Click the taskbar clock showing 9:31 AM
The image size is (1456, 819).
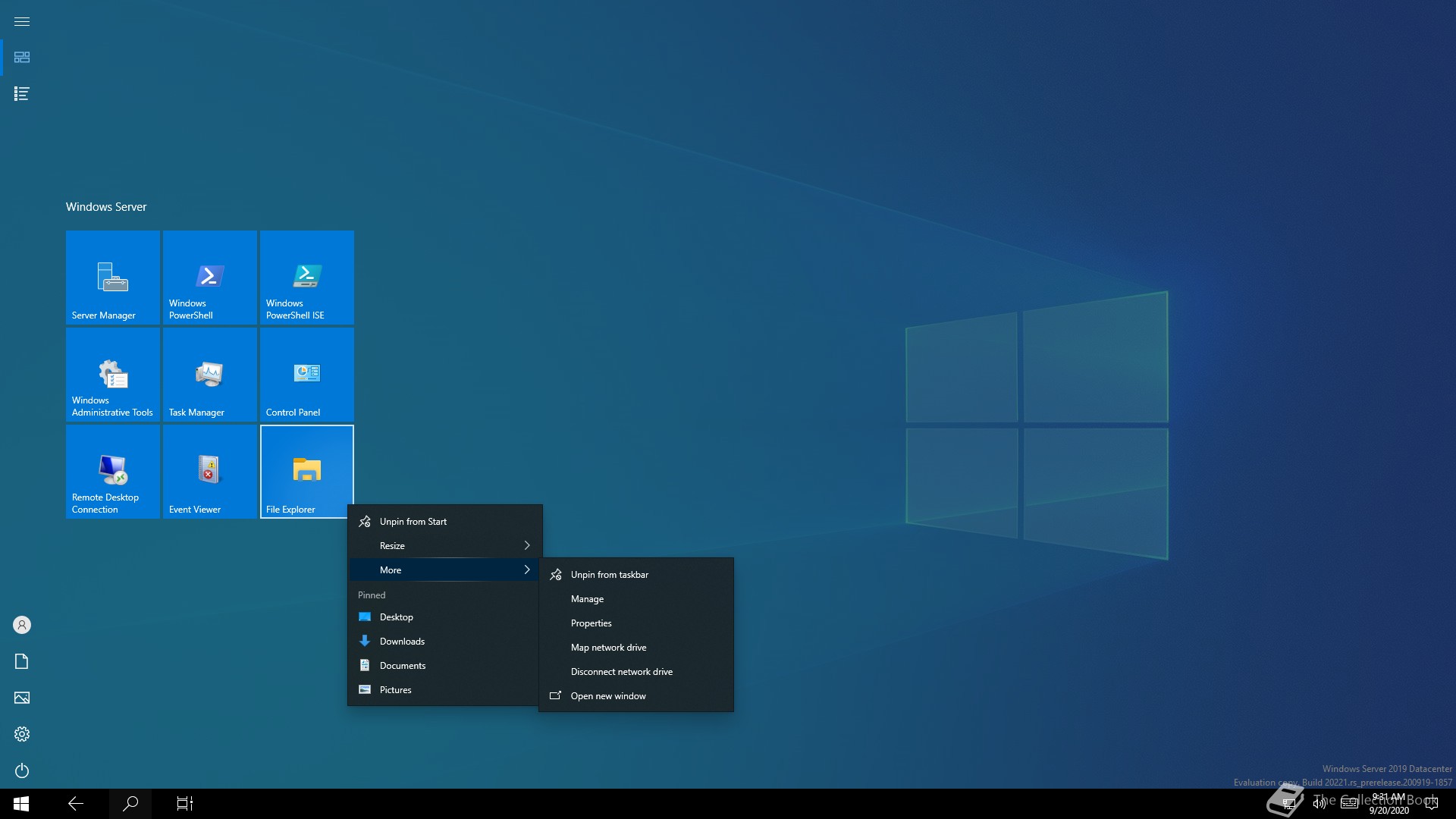point(1389,804)
